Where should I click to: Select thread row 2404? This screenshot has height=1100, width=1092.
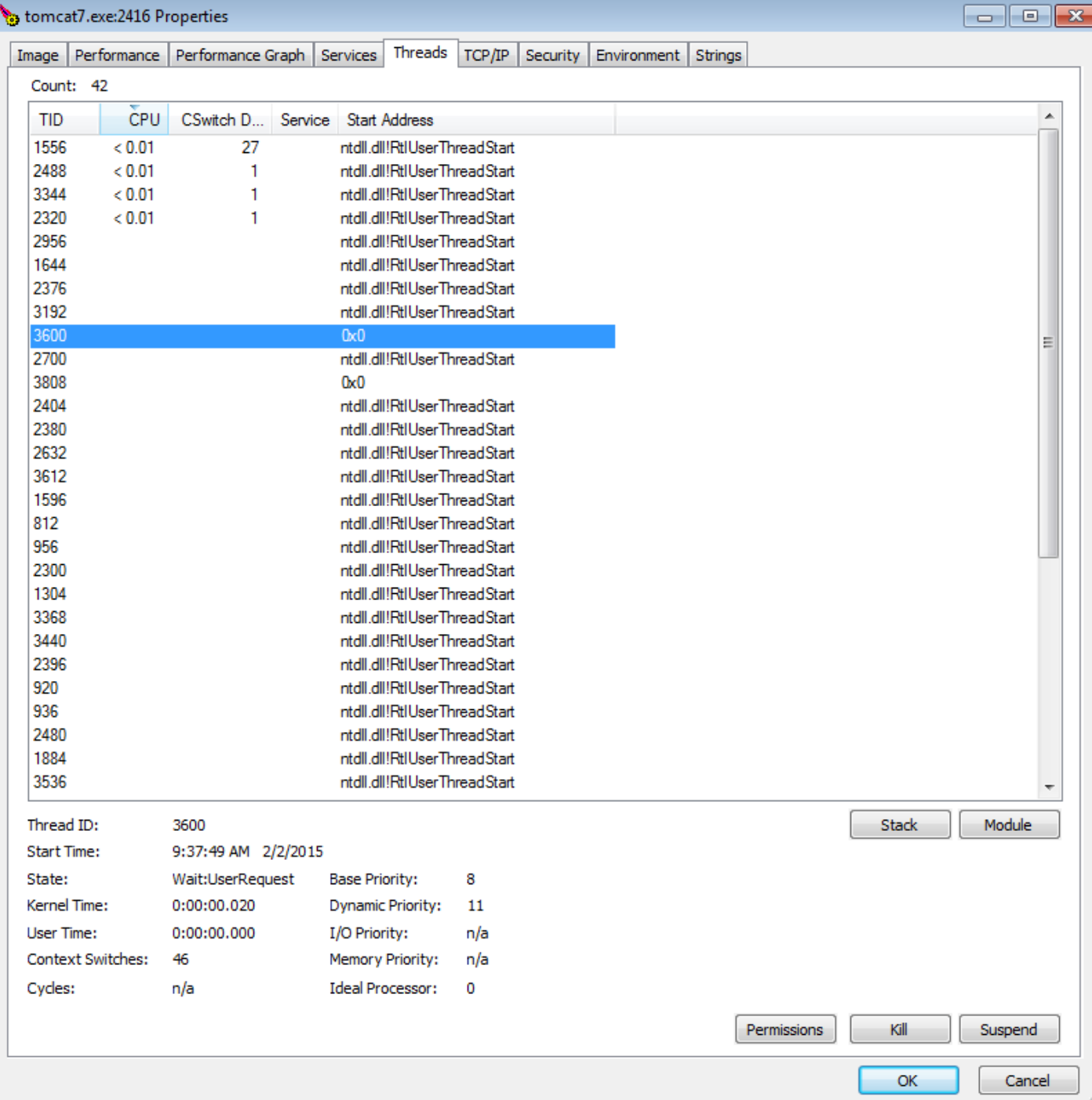pyautogui.click(x=322, y=406)
